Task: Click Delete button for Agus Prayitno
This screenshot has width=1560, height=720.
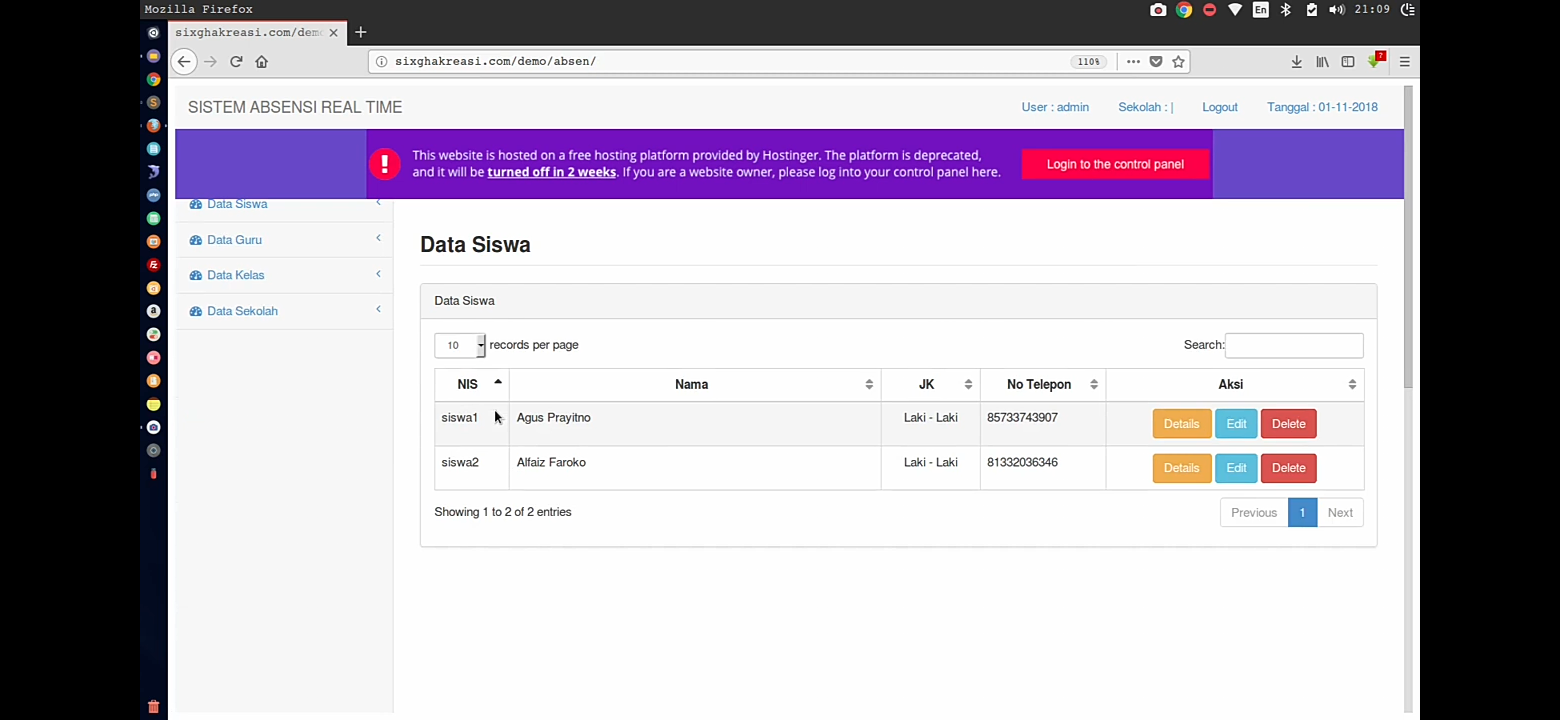Action: click(x=1288, y=424)
